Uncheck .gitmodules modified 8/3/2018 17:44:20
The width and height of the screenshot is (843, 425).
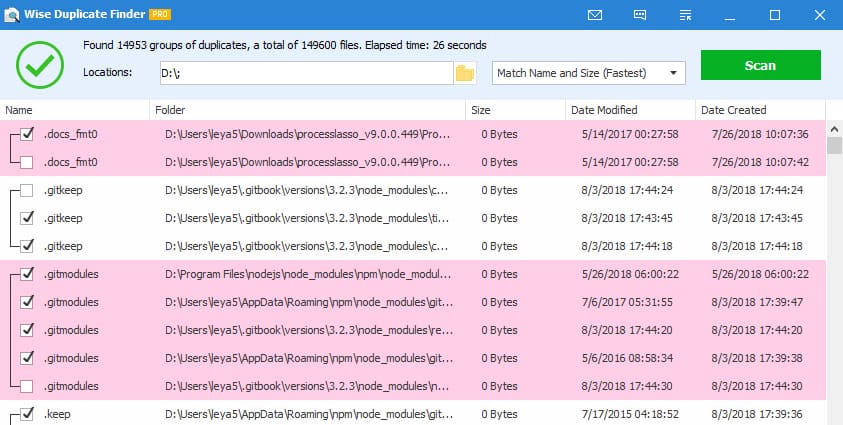(x=26, y=330)
